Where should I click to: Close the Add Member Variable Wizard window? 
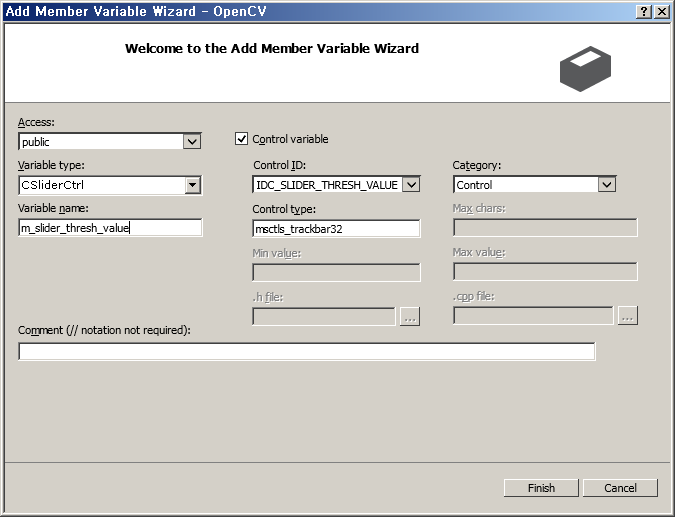(661, 11)
